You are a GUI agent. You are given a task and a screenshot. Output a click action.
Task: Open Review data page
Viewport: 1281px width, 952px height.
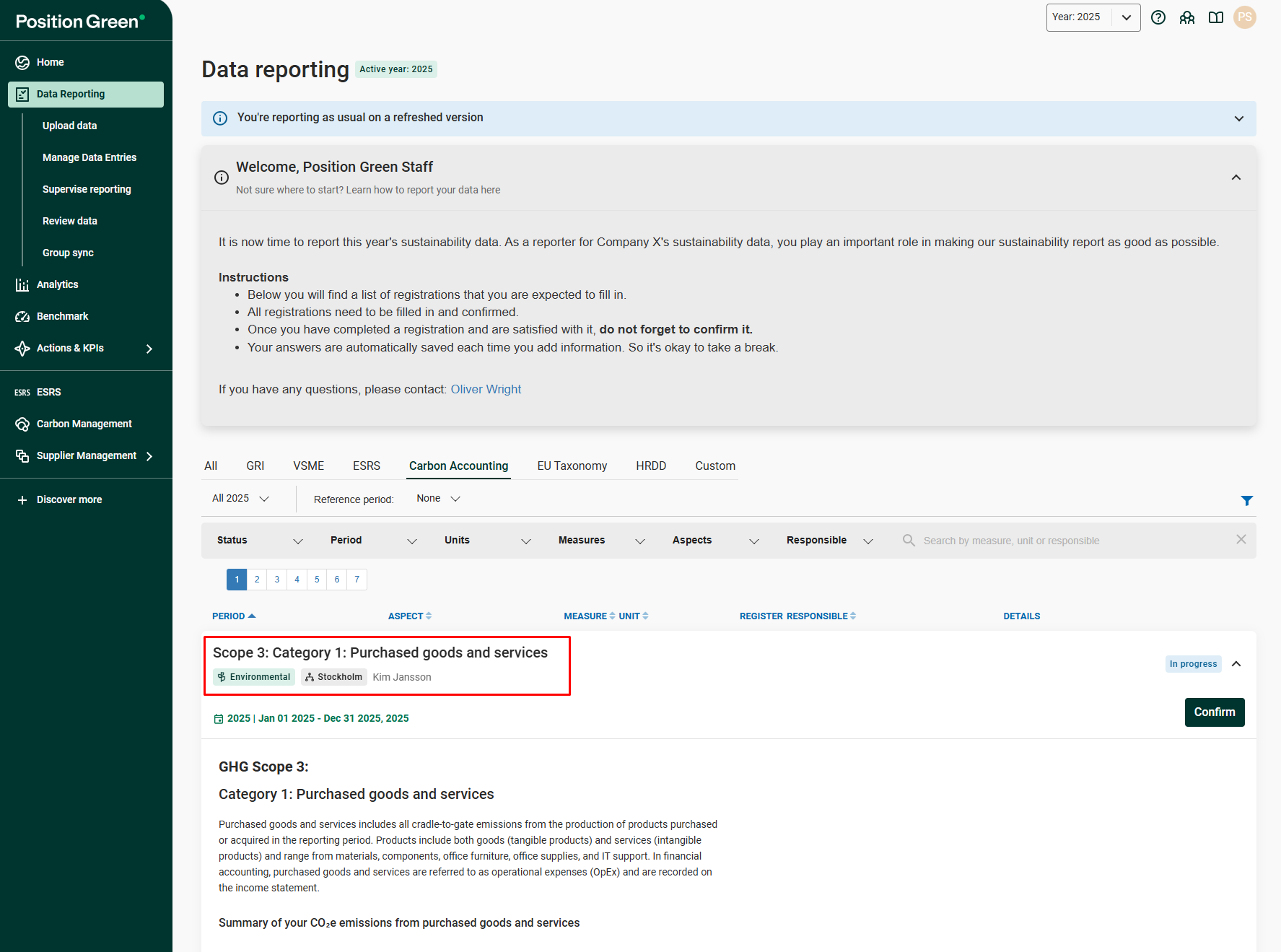click(x=69, y=221)
